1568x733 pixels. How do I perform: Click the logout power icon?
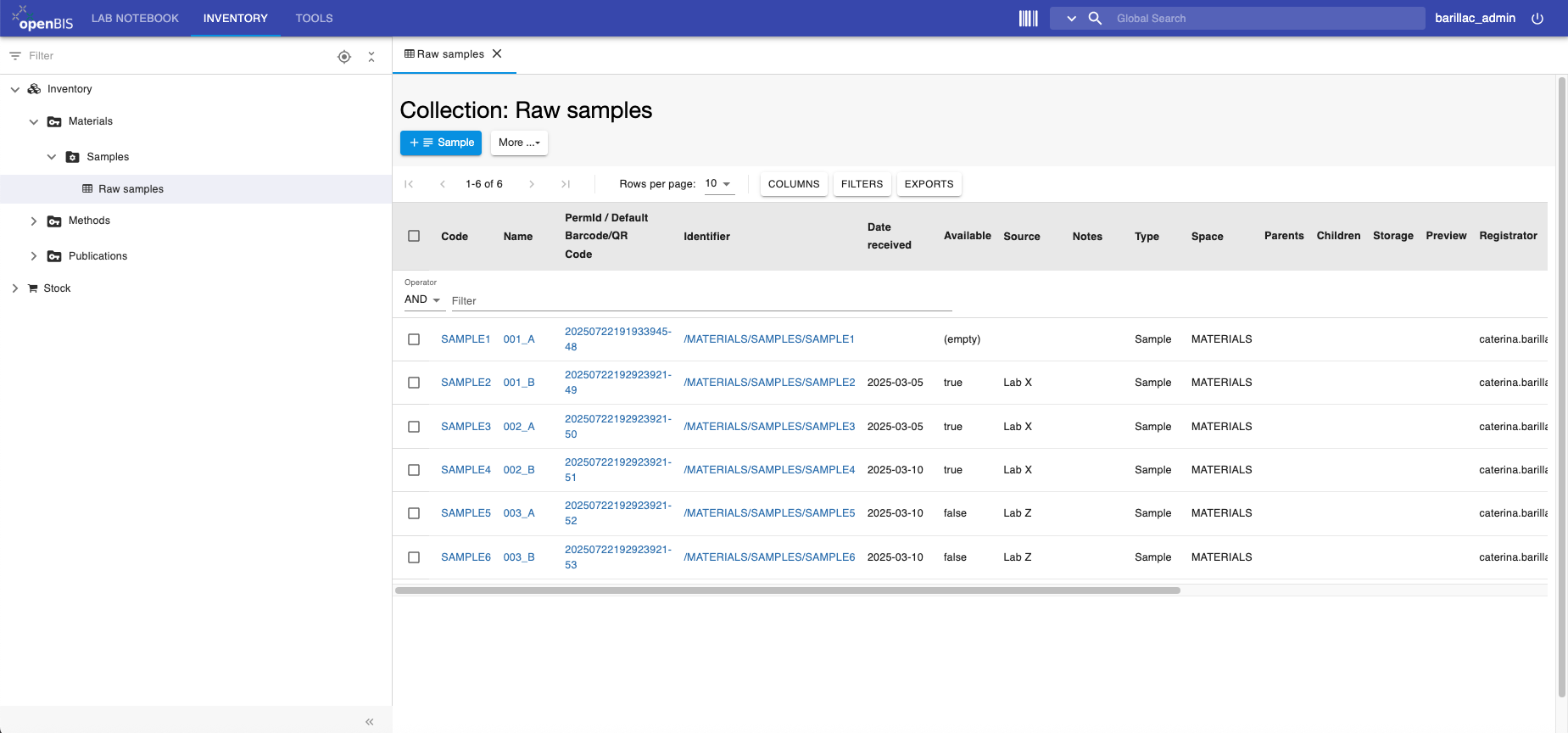click(x=1537, y=19)
